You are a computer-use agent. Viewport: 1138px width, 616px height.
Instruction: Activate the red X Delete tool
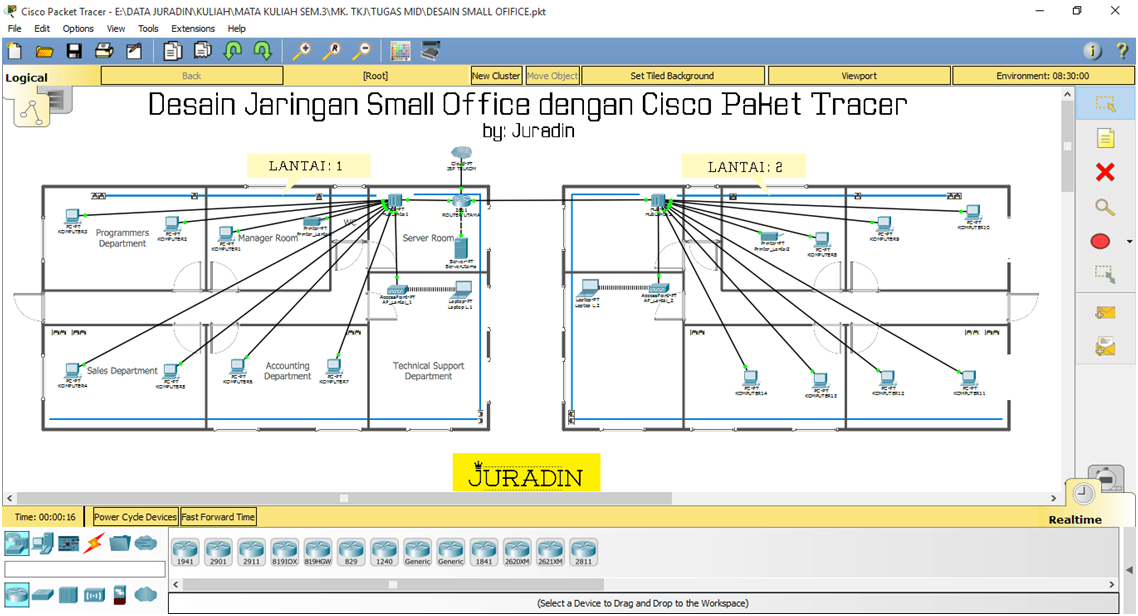(x=1105, y=172)
